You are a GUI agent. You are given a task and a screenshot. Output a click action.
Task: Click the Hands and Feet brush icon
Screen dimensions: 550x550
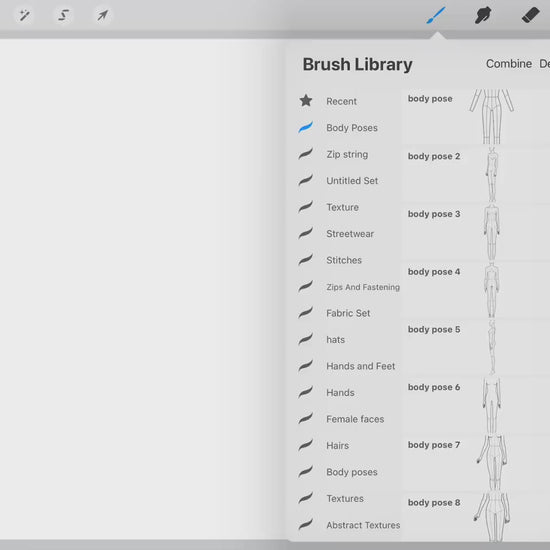tap(306, 366)
